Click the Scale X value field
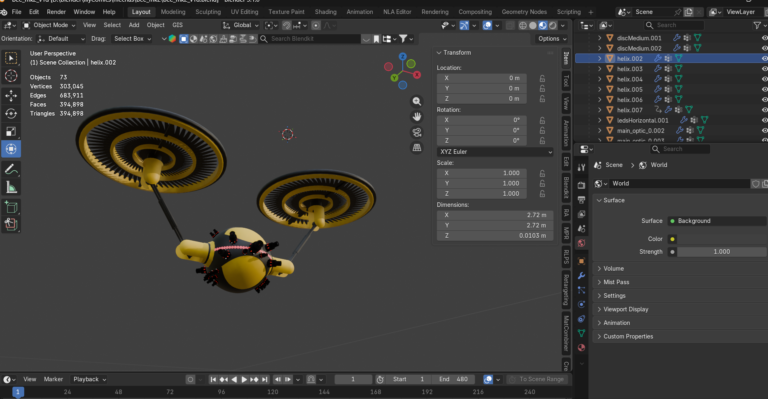 482,173
